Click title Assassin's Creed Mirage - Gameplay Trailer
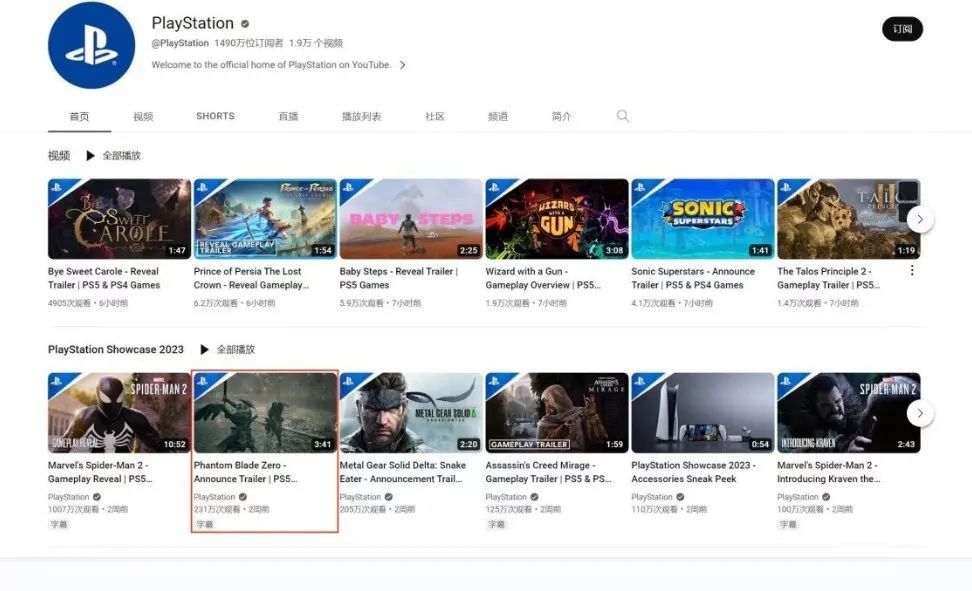Screen dimensions: 972x591 point(549,472)
